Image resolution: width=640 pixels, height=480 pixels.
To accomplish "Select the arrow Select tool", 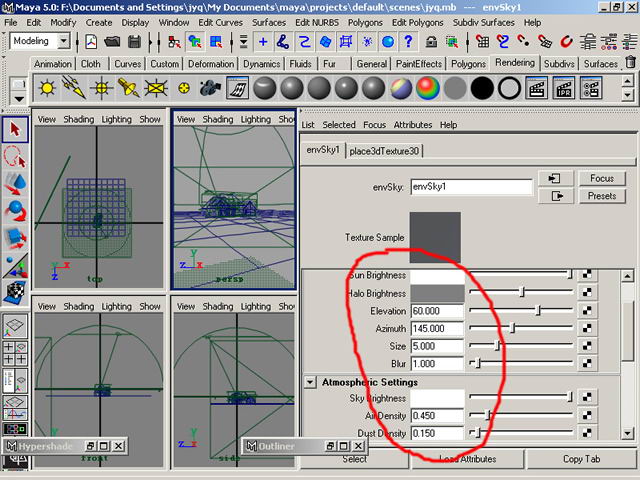I will click(x=15, y=129).
